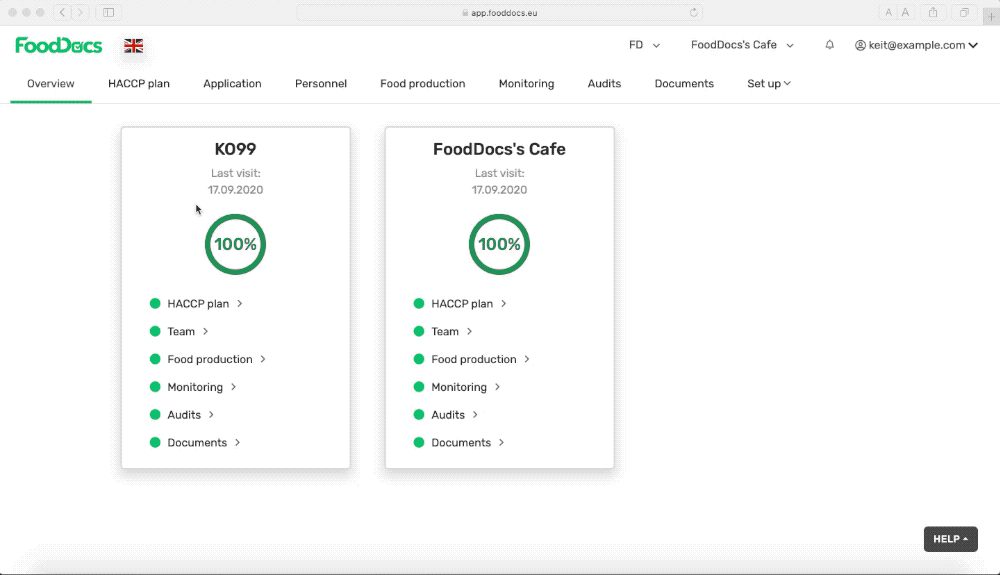Open K099 Audits link

(x=184, y=415)
